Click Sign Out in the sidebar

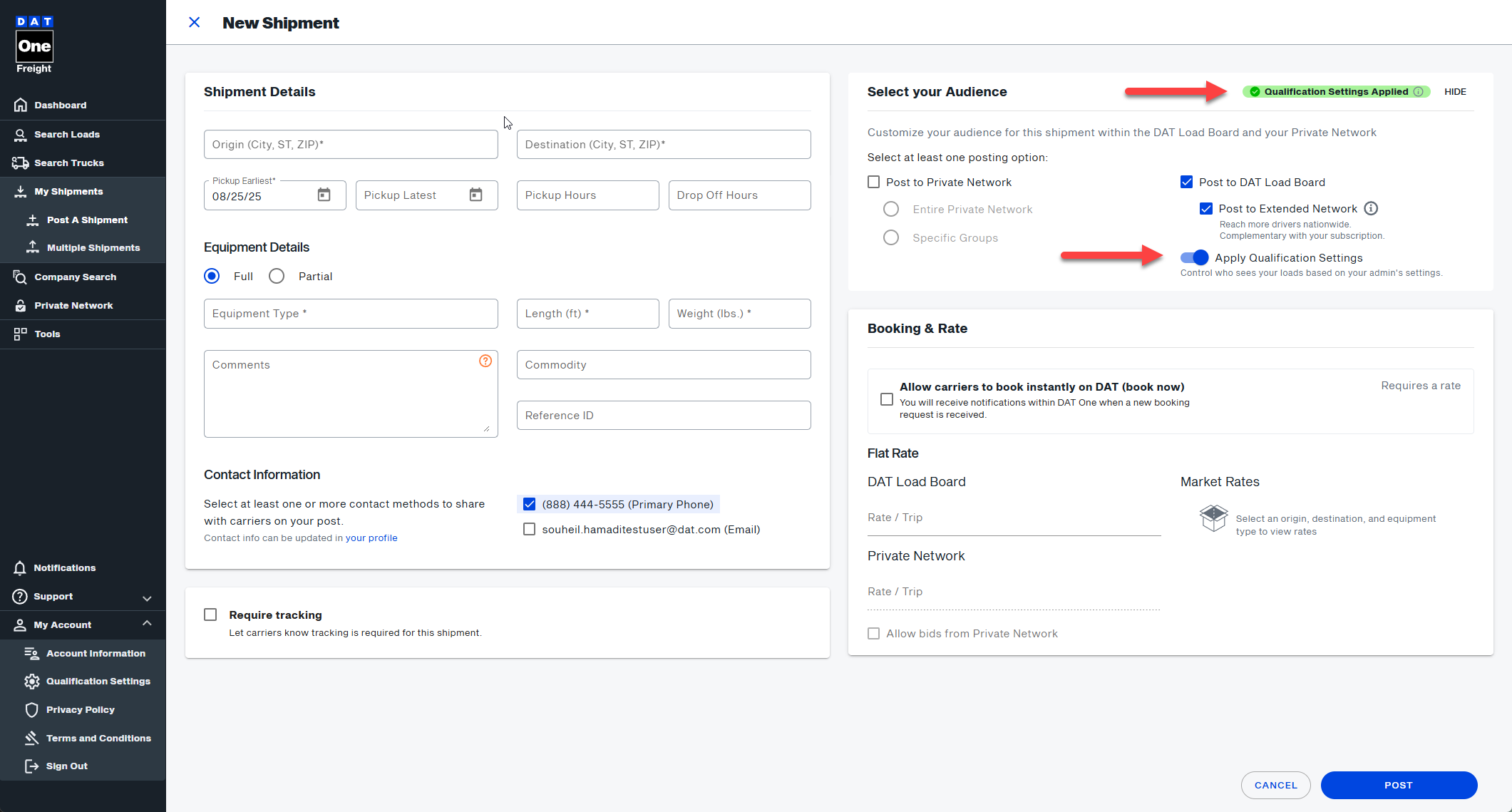pos(83,766)
